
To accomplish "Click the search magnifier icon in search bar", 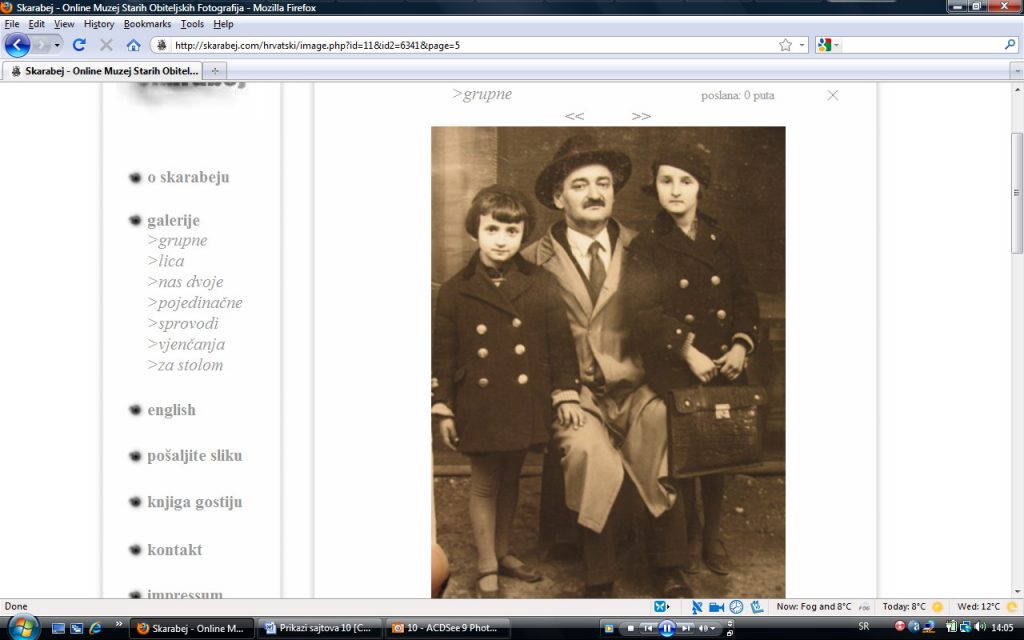I will (1010, 45).
